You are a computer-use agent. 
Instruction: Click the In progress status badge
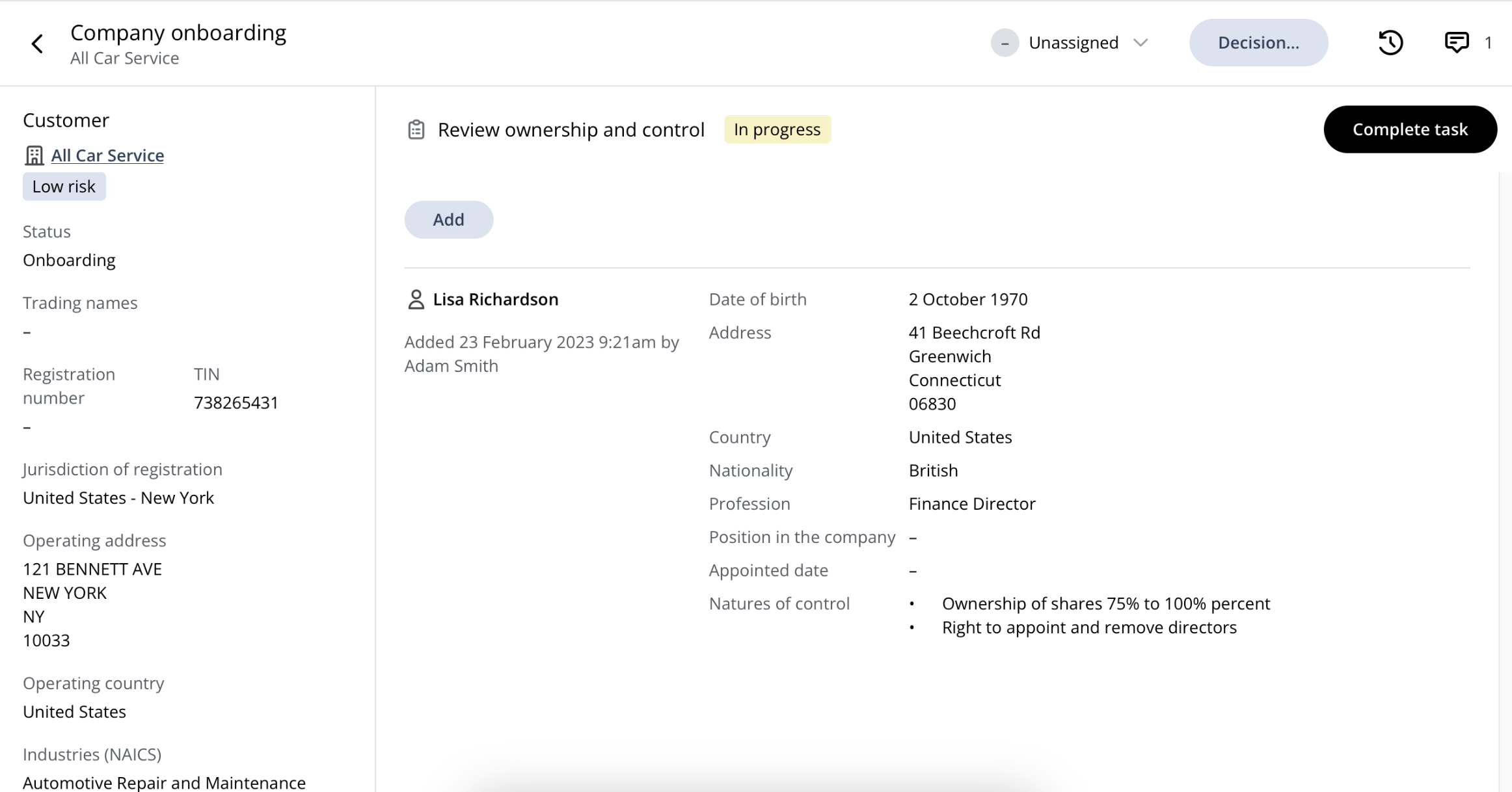click(777, 129)
